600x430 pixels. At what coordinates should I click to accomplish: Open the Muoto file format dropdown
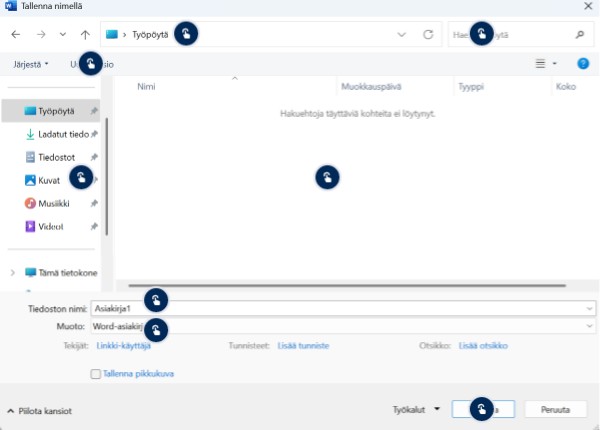click(589, 326)
